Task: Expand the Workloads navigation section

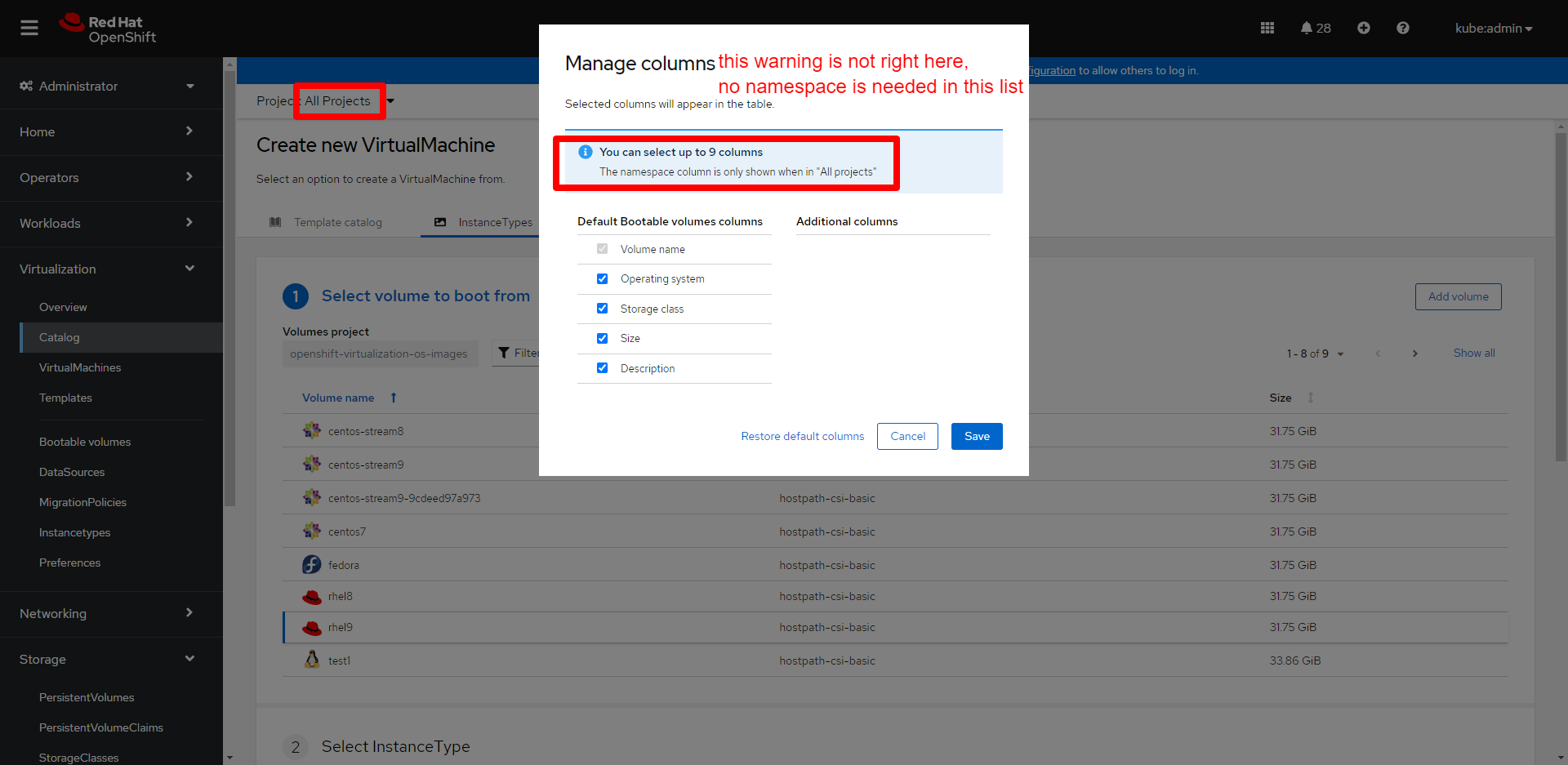Action: 111,223
